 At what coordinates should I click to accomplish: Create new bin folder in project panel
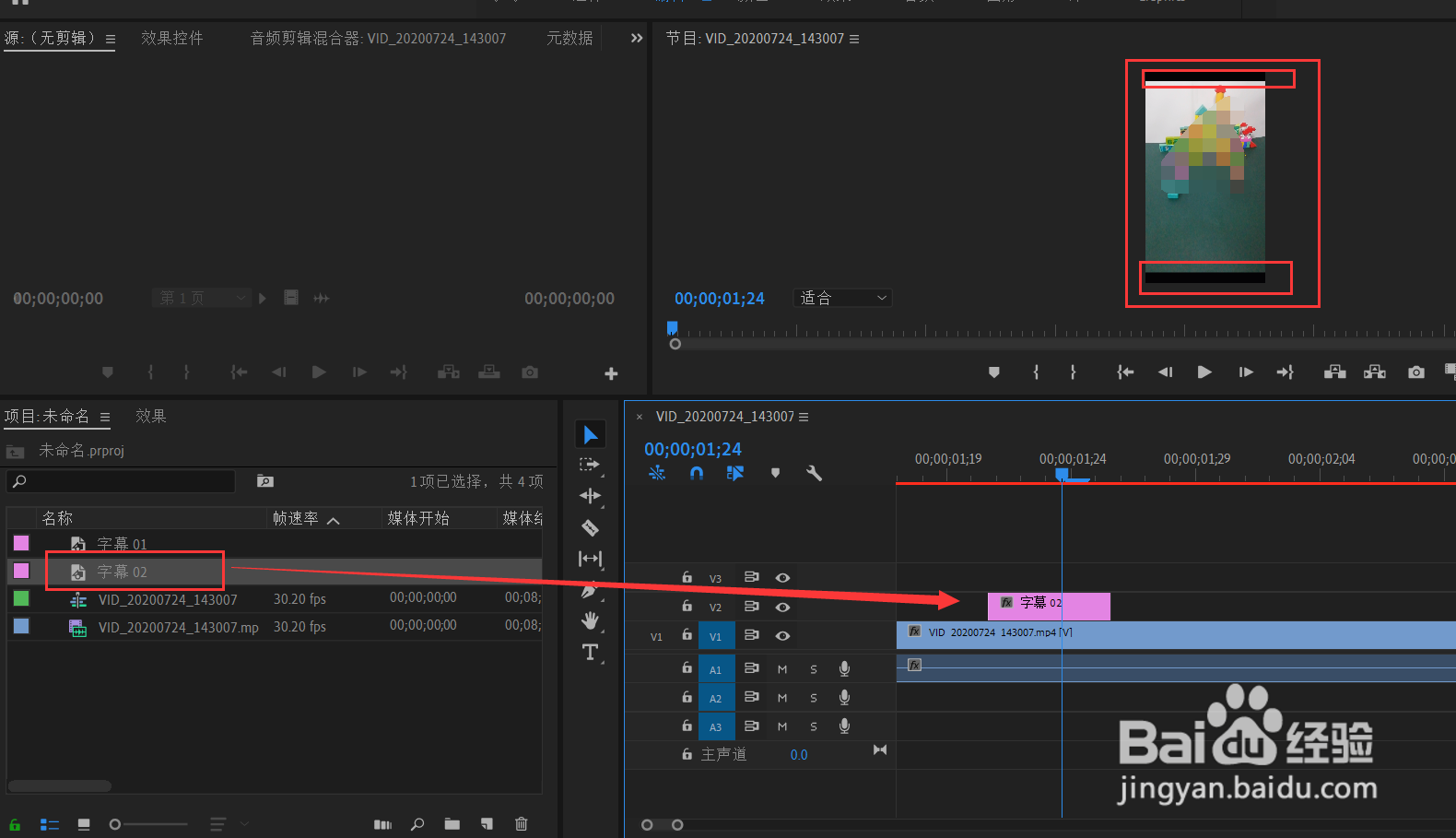click(452, 824)
